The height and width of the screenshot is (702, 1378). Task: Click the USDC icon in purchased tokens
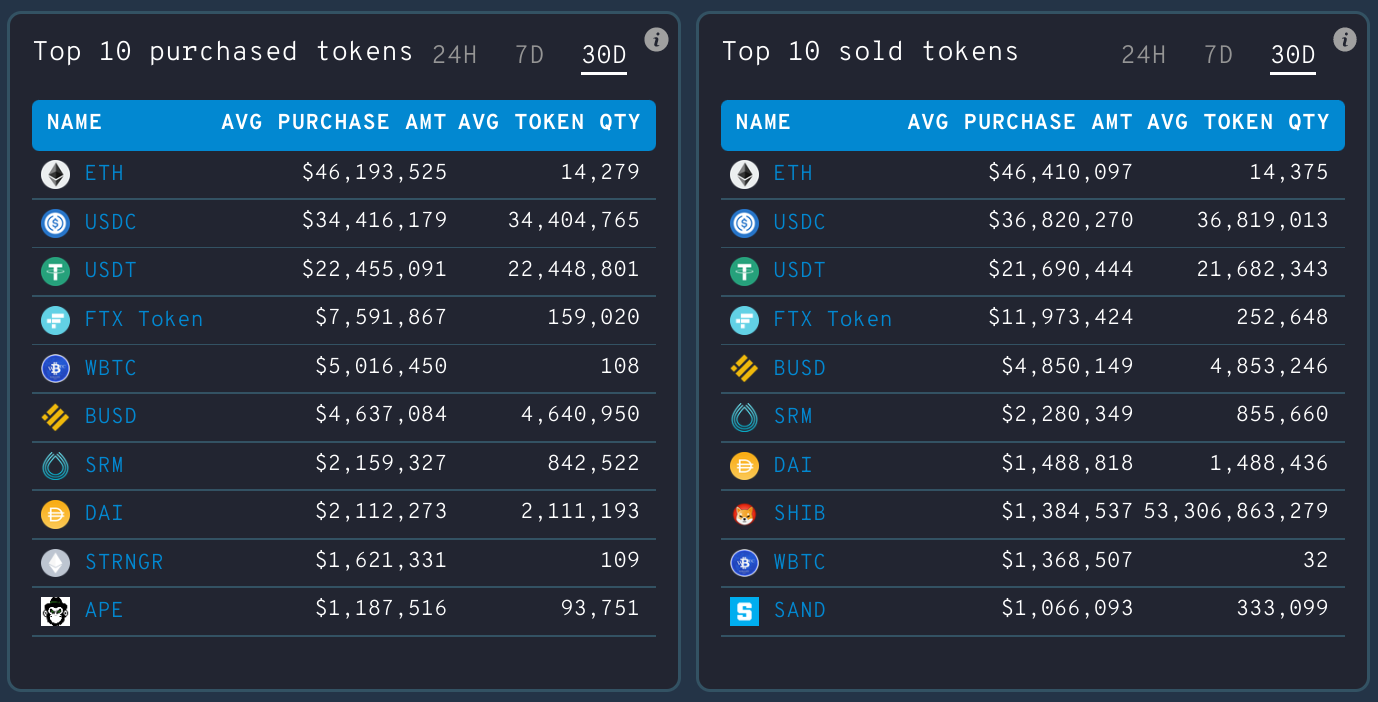56,222
